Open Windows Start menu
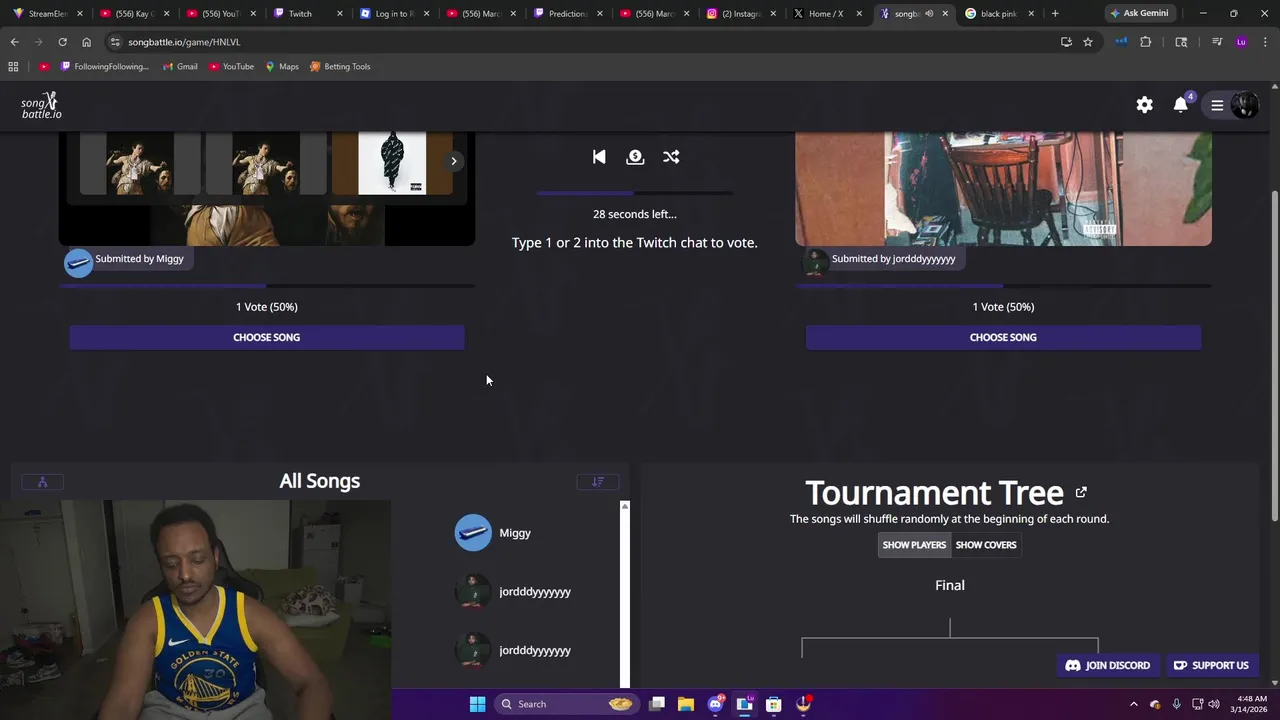 pyautogui.click(x=477, y=704)
